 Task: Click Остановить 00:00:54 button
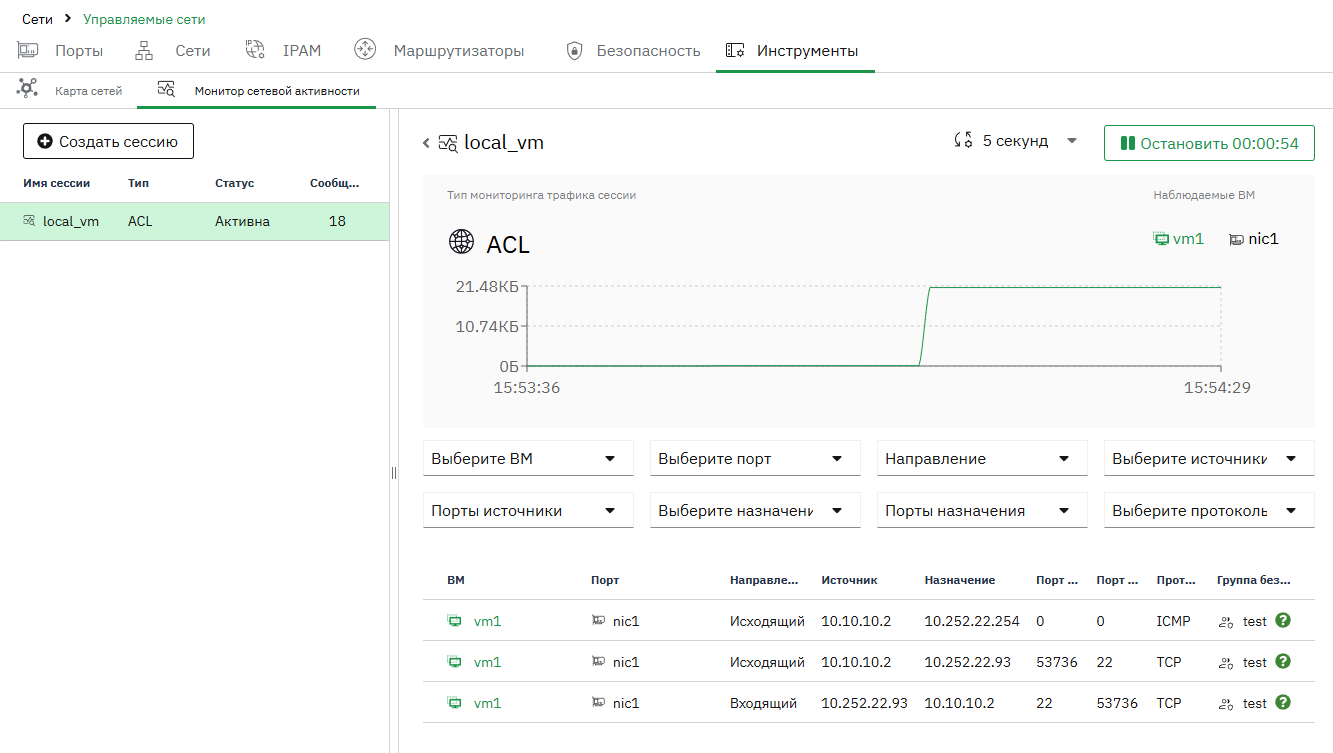point(1209,143)
